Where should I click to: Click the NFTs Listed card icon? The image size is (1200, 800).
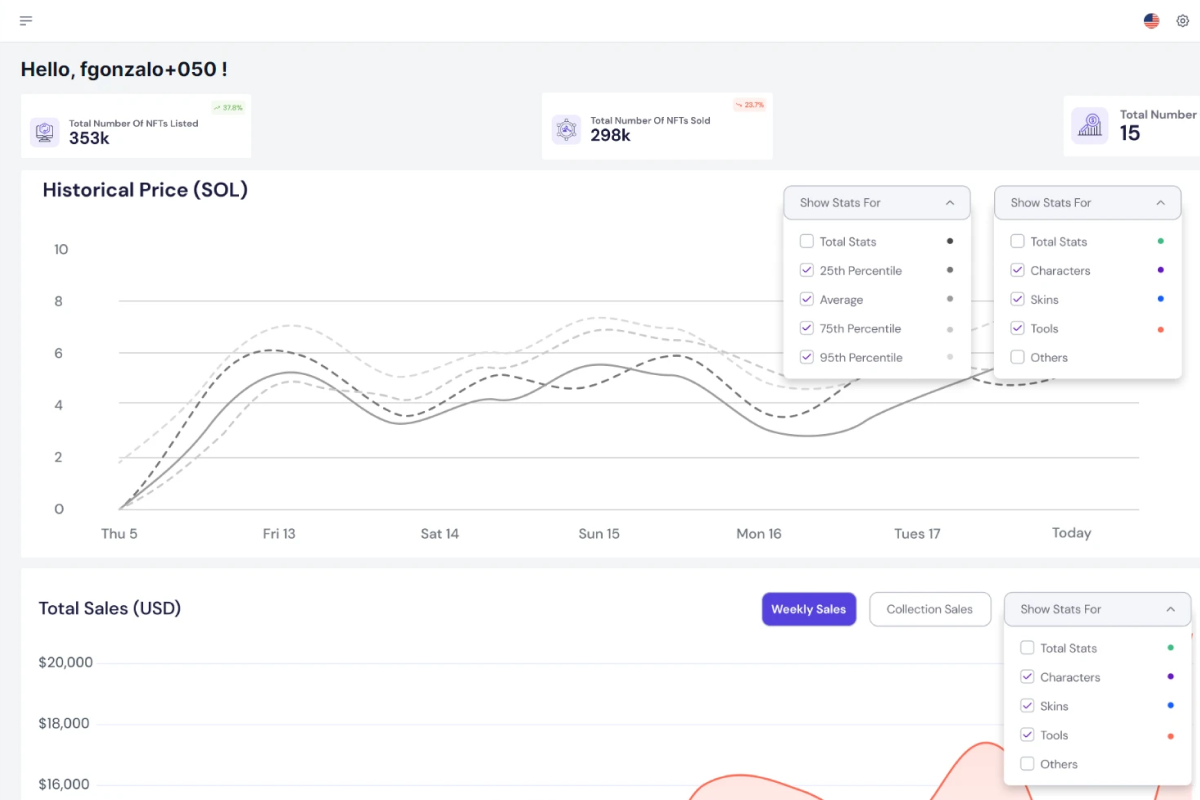(44, 132)
